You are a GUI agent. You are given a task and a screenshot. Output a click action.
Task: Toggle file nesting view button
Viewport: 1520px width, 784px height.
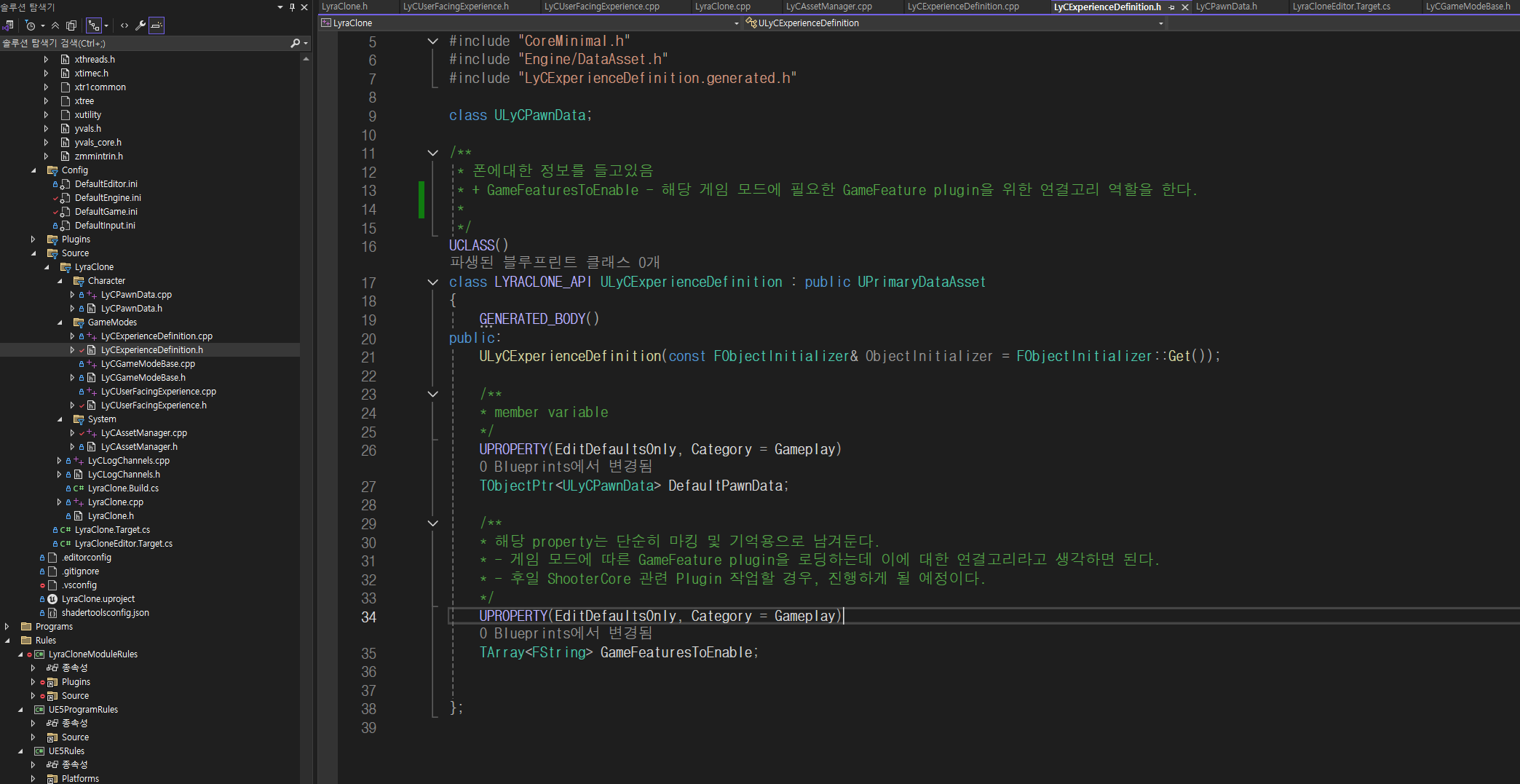tap(94, 25)
